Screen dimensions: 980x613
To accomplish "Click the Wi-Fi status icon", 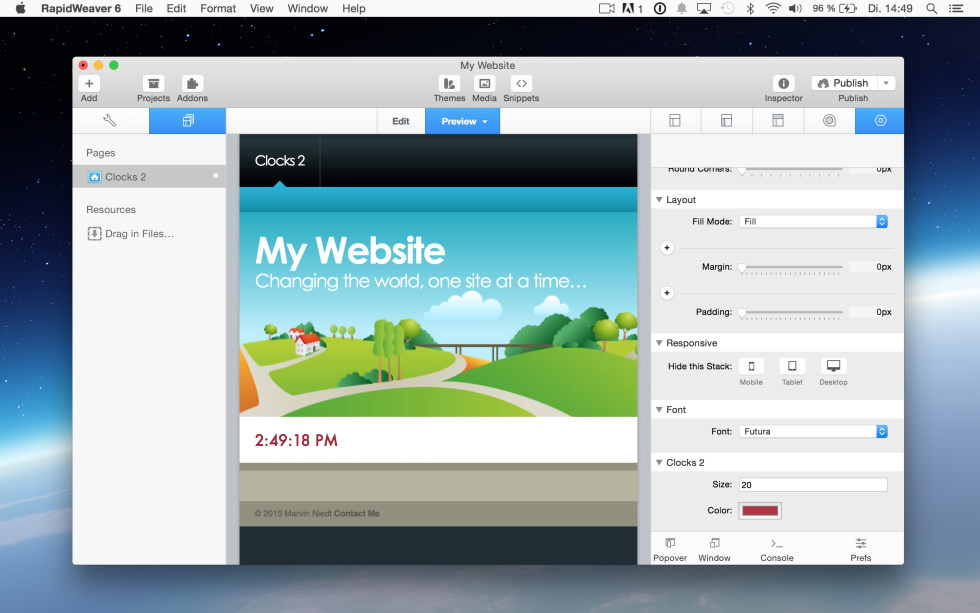I will [x=773, y=9].
